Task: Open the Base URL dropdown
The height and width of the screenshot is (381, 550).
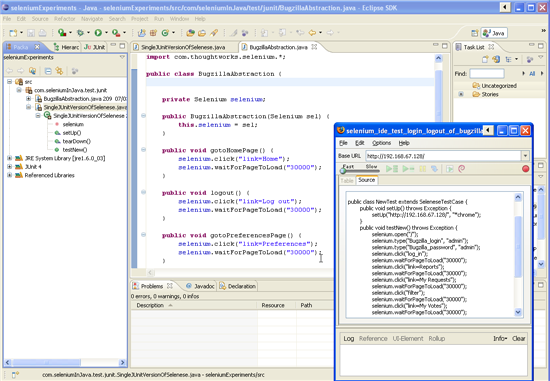Action: pos(525,156)
